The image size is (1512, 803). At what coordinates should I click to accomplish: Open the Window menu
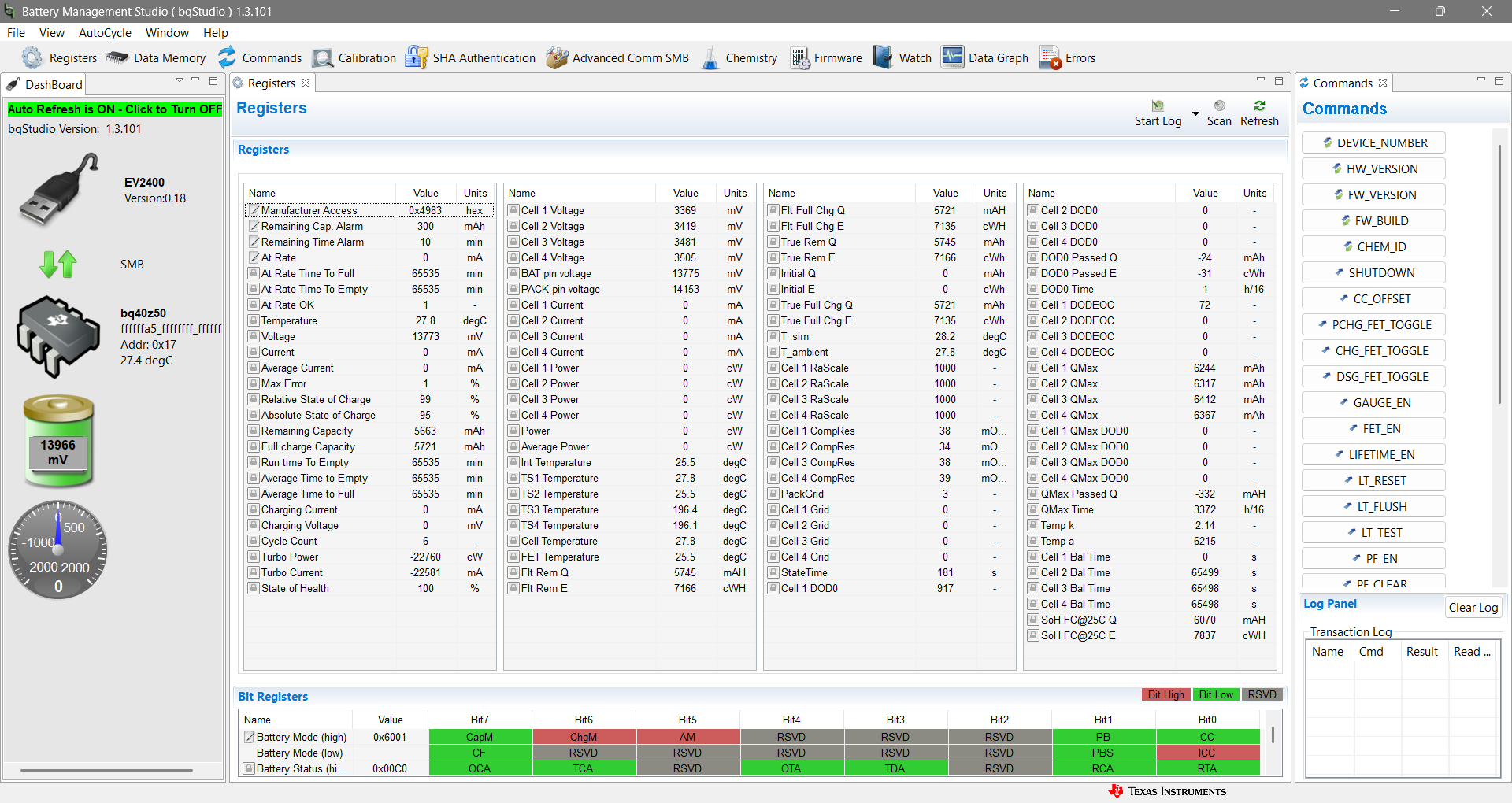(167, 33)
